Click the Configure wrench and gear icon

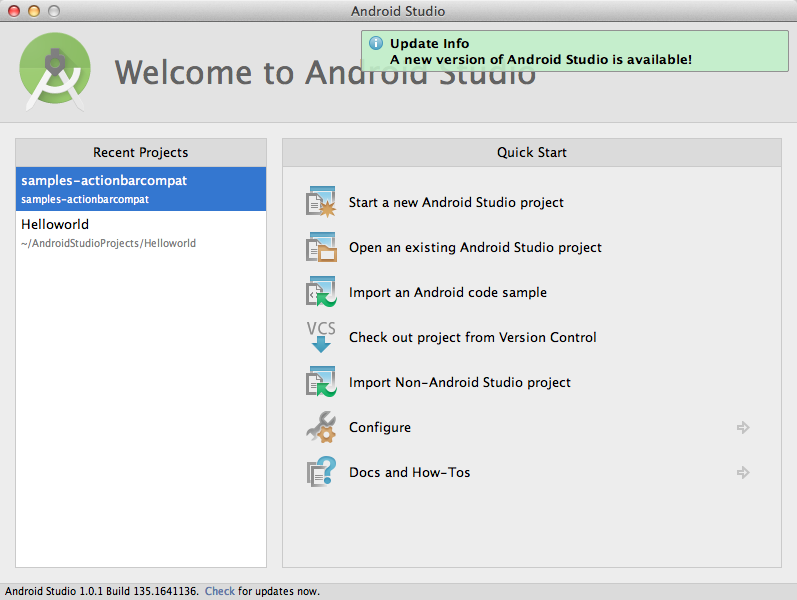point(321,427)
